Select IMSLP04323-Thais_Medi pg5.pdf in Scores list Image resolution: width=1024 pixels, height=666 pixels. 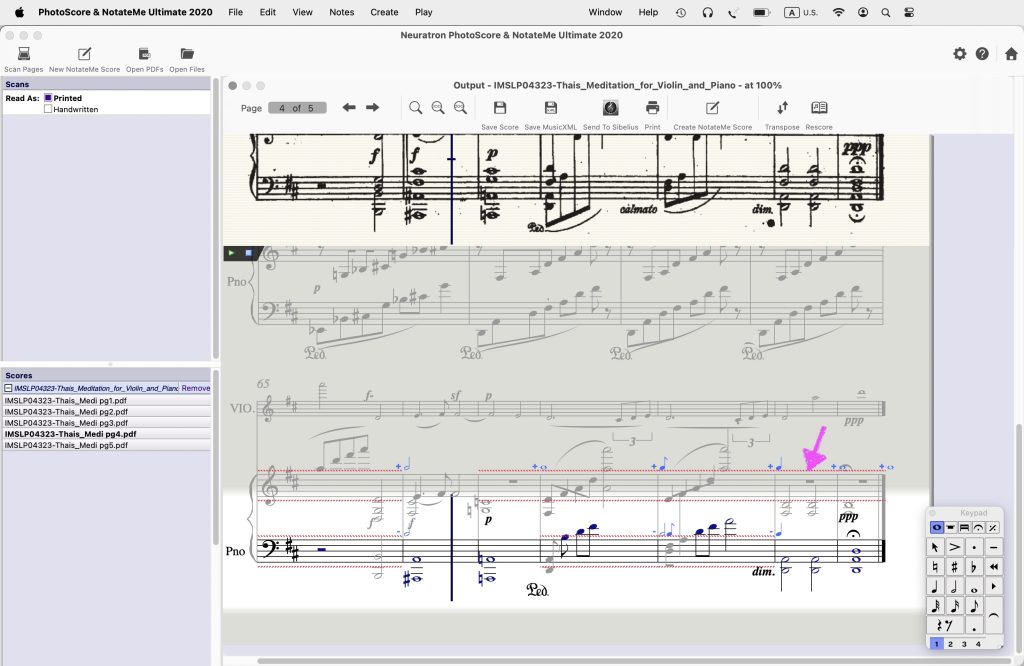coord(66,445)
